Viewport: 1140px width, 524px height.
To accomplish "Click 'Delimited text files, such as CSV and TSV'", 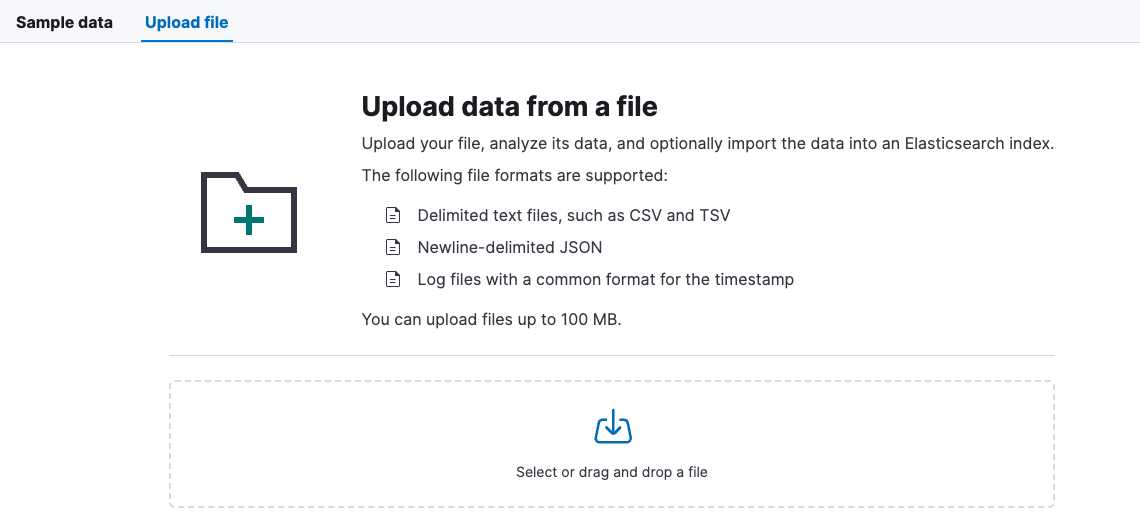I will tap(573, 215).
